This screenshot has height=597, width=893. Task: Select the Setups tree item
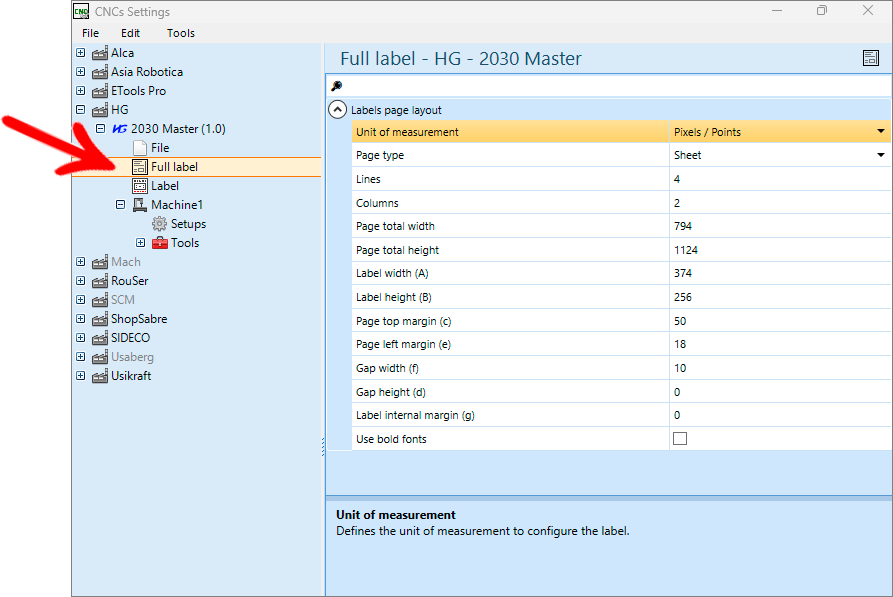pyautogui.click(x=189, y=224)
